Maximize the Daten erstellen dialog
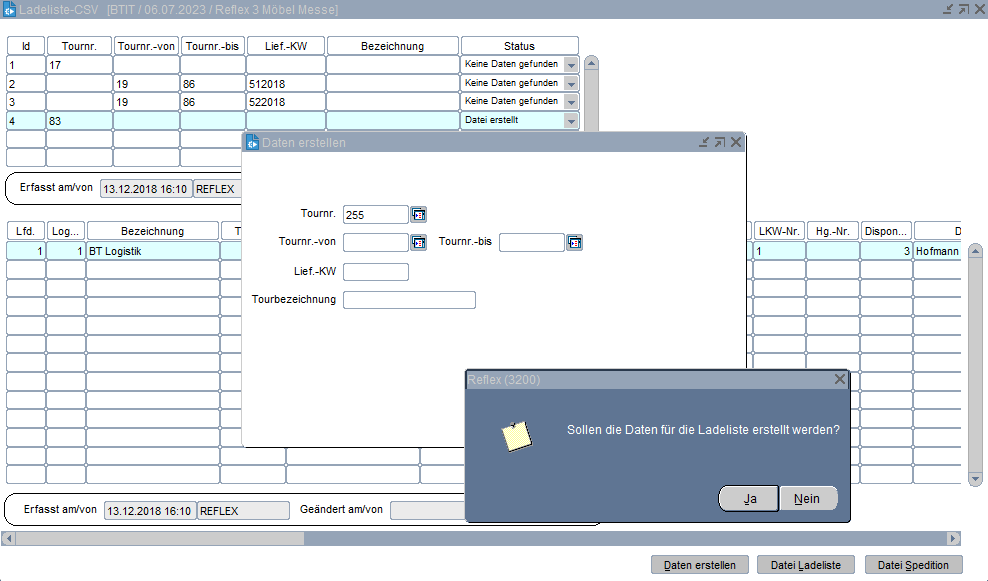Viewport: 988px width, 581px height. tap(720, 143)
